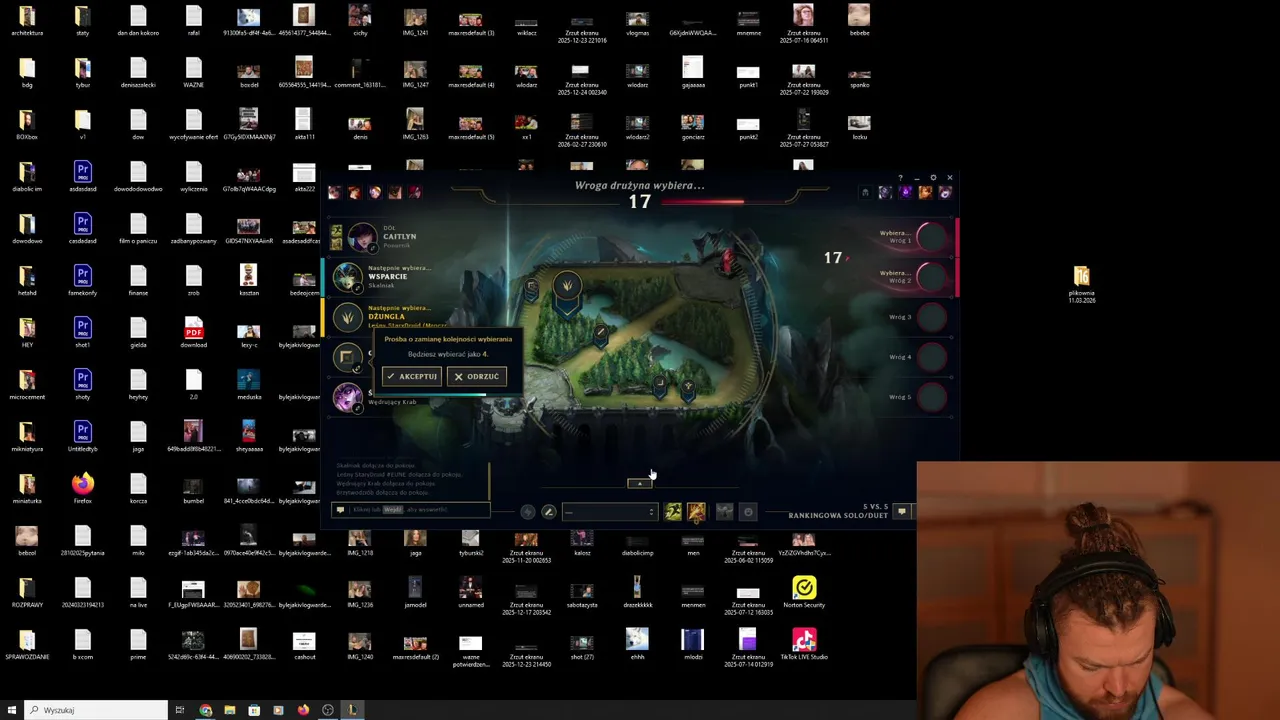Open the chat panel icon near Rankingowa Solo/Duet

901,511
